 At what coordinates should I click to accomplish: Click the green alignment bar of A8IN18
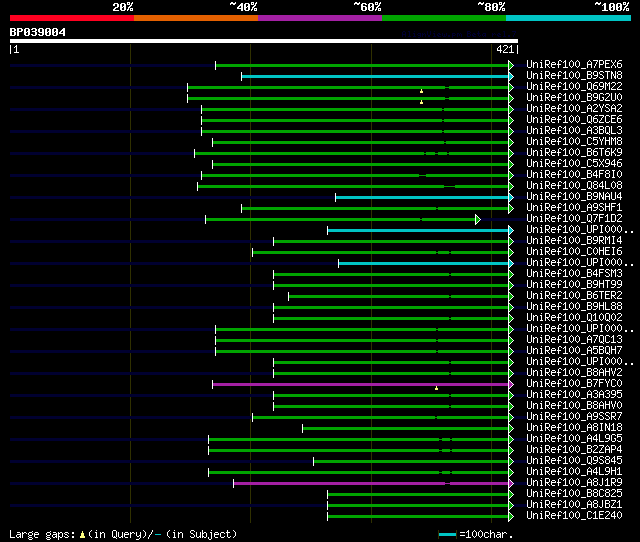(x=405, y=429)
